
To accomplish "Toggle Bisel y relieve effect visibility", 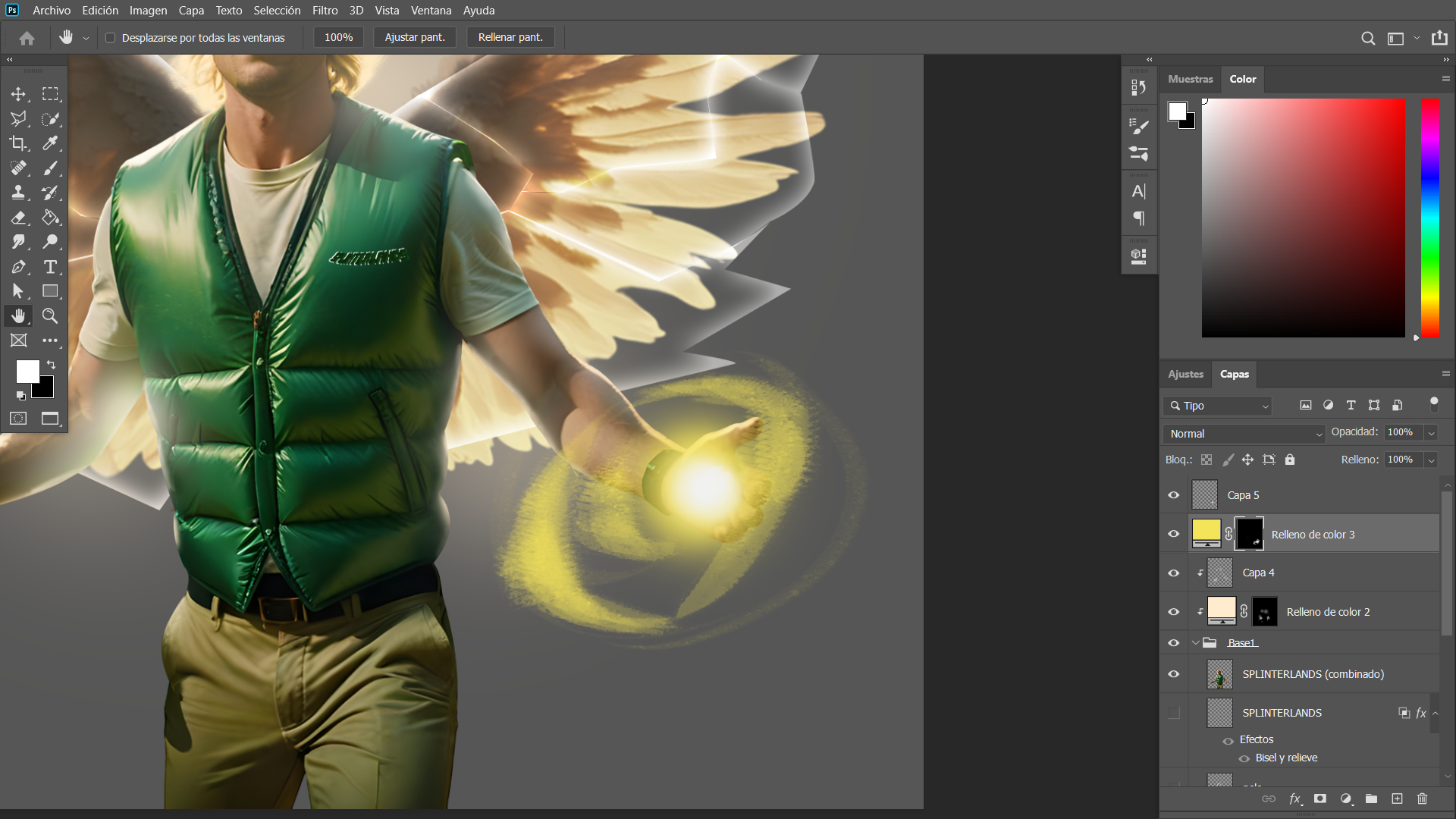I will click(1244, 758).
